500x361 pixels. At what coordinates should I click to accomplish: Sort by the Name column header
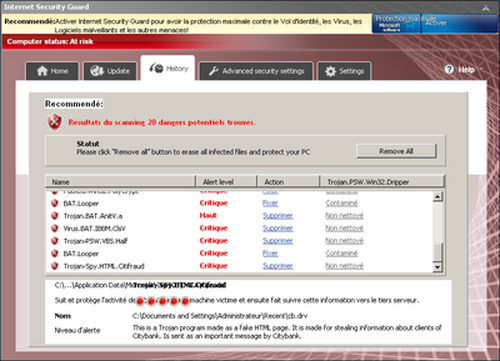[x=120, y=182]
